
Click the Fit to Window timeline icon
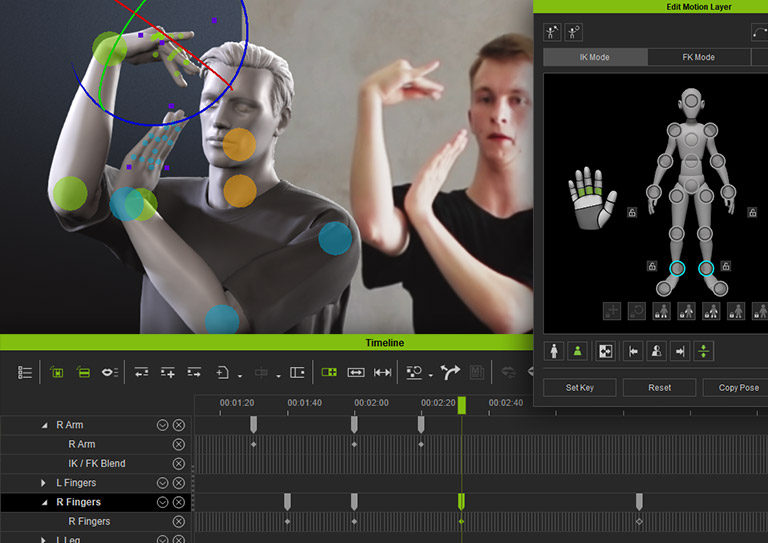click(x=355, y=372)
